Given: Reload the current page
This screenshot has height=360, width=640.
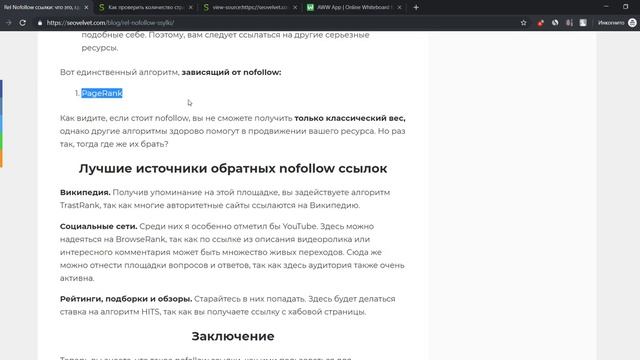Looking at the screenshot, I should tap(23, 23).
